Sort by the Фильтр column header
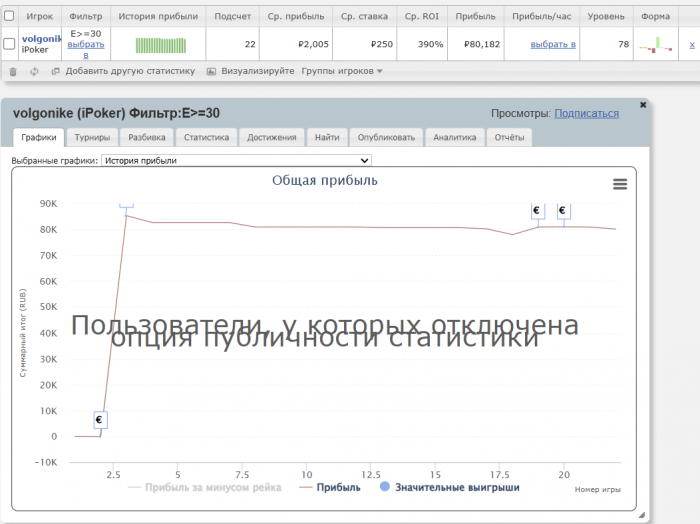Image resolution: width=700 pixels, height=524 pixels. click(x=86, y=16)
